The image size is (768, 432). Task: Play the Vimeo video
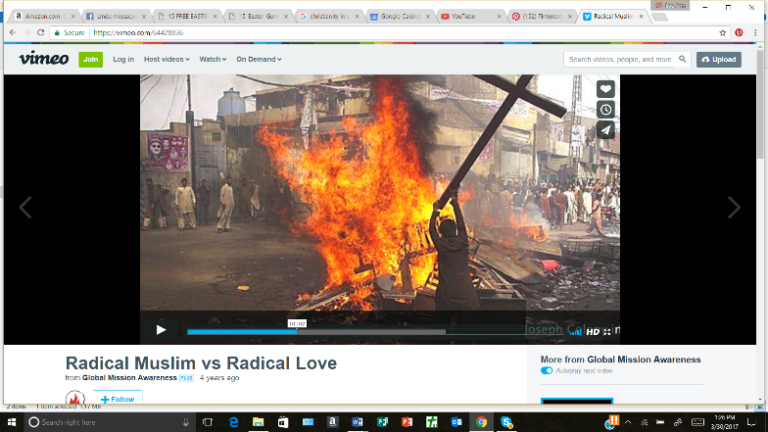pos(160,330)
